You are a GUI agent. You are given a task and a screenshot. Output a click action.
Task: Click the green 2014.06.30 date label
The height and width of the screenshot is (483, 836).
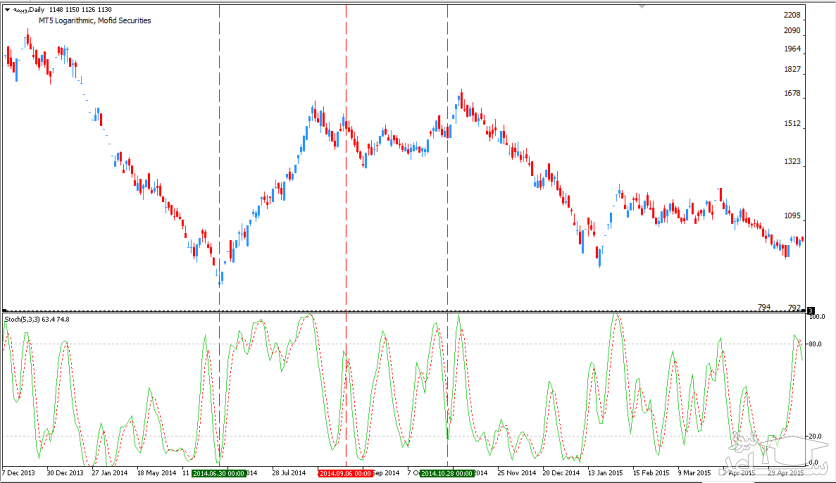point(218,472)
